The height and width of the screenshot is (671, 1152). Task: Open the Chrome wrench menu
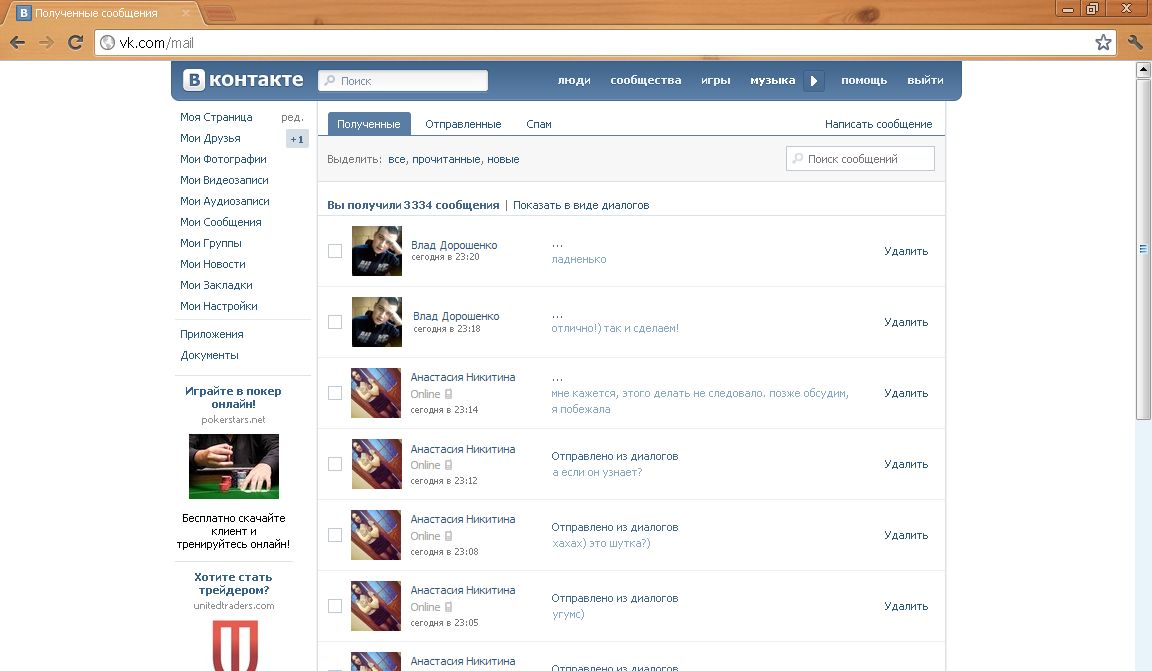(1135, 43)
